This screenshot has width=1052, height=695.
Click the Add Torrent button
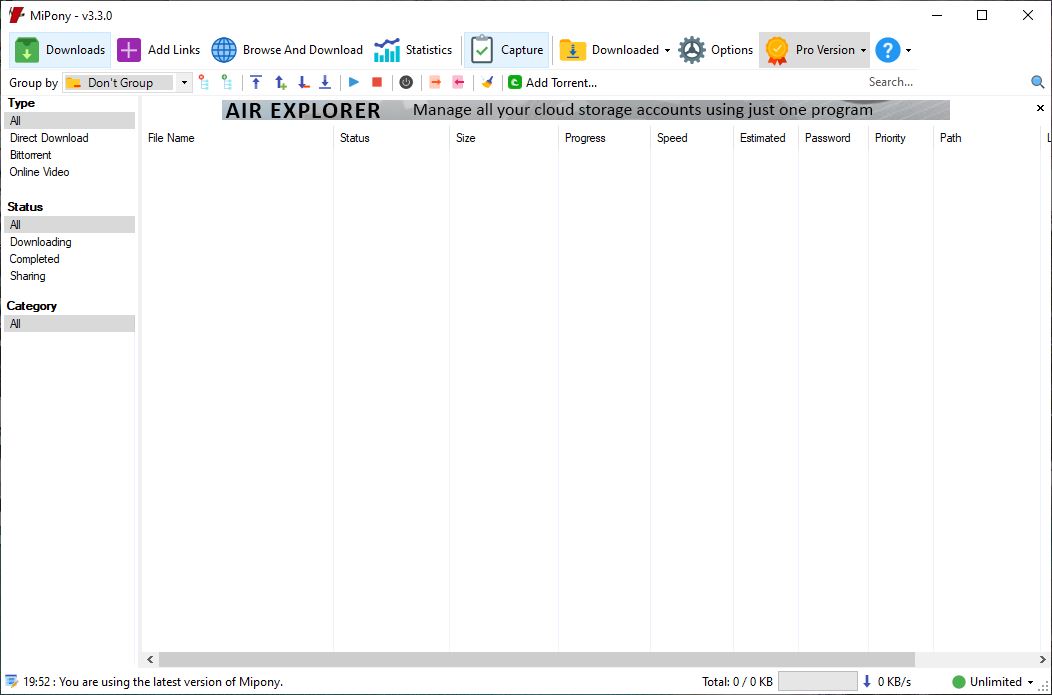click(551, 82)
